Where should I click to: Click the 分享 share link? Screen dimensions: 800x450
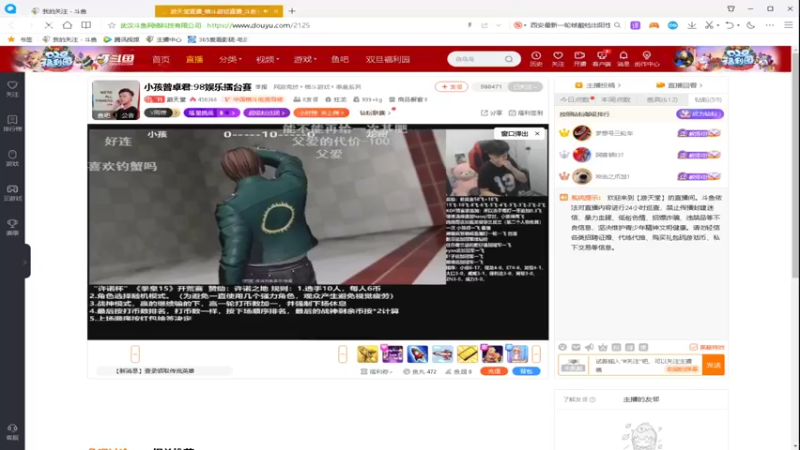[x=491, y=113]
